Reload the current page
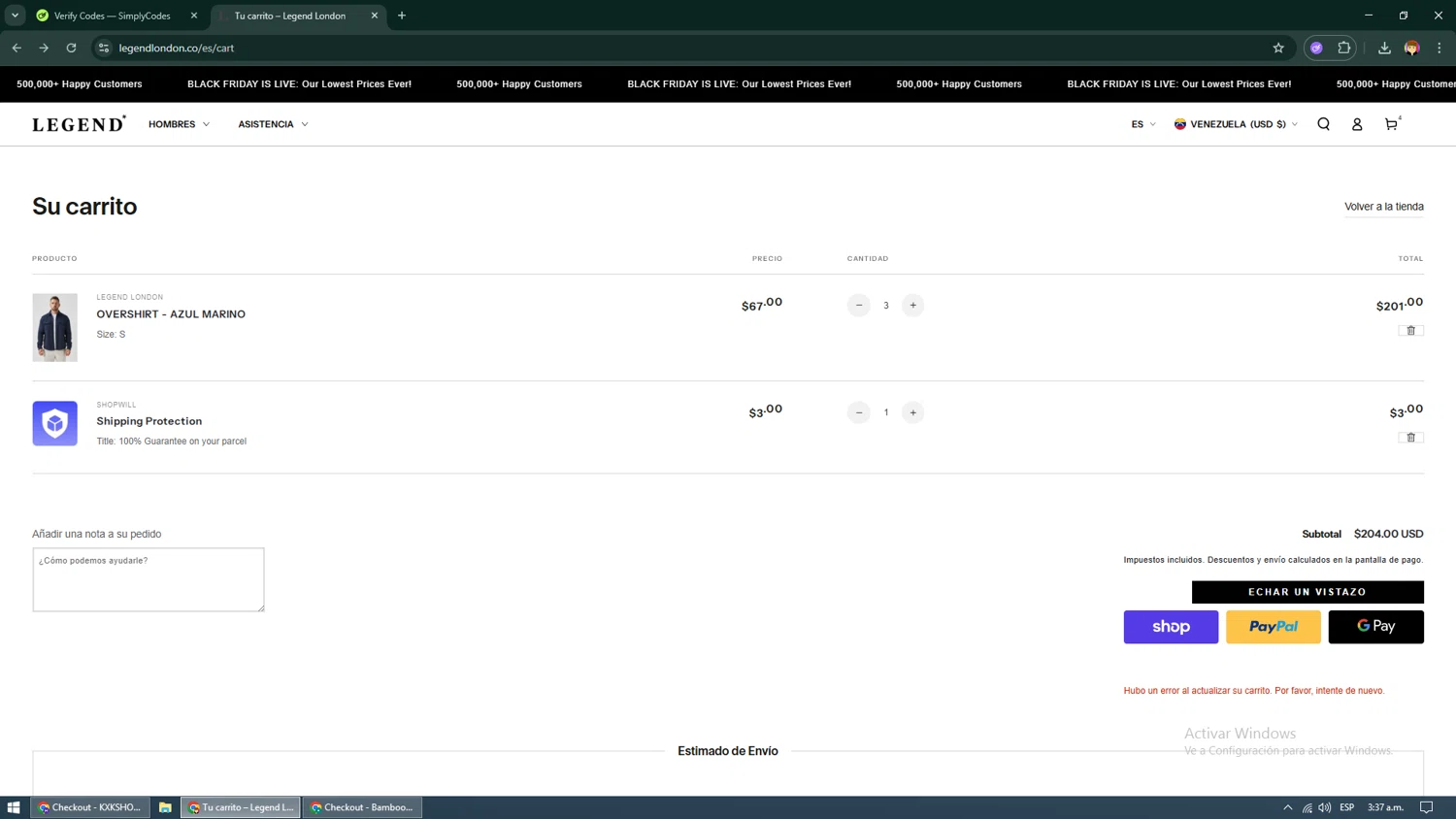This screenshot has width=1456, height=819. tap(71, 48)
